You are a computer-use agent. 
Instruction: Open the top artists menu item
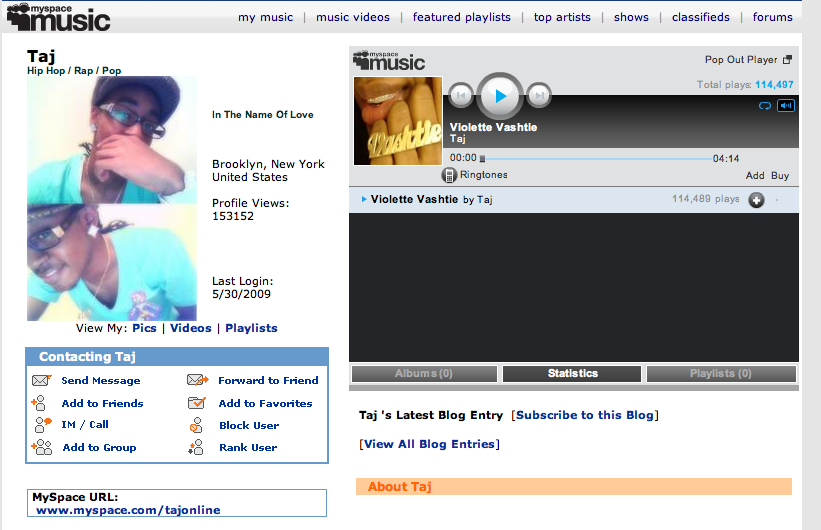pos(562,17)
